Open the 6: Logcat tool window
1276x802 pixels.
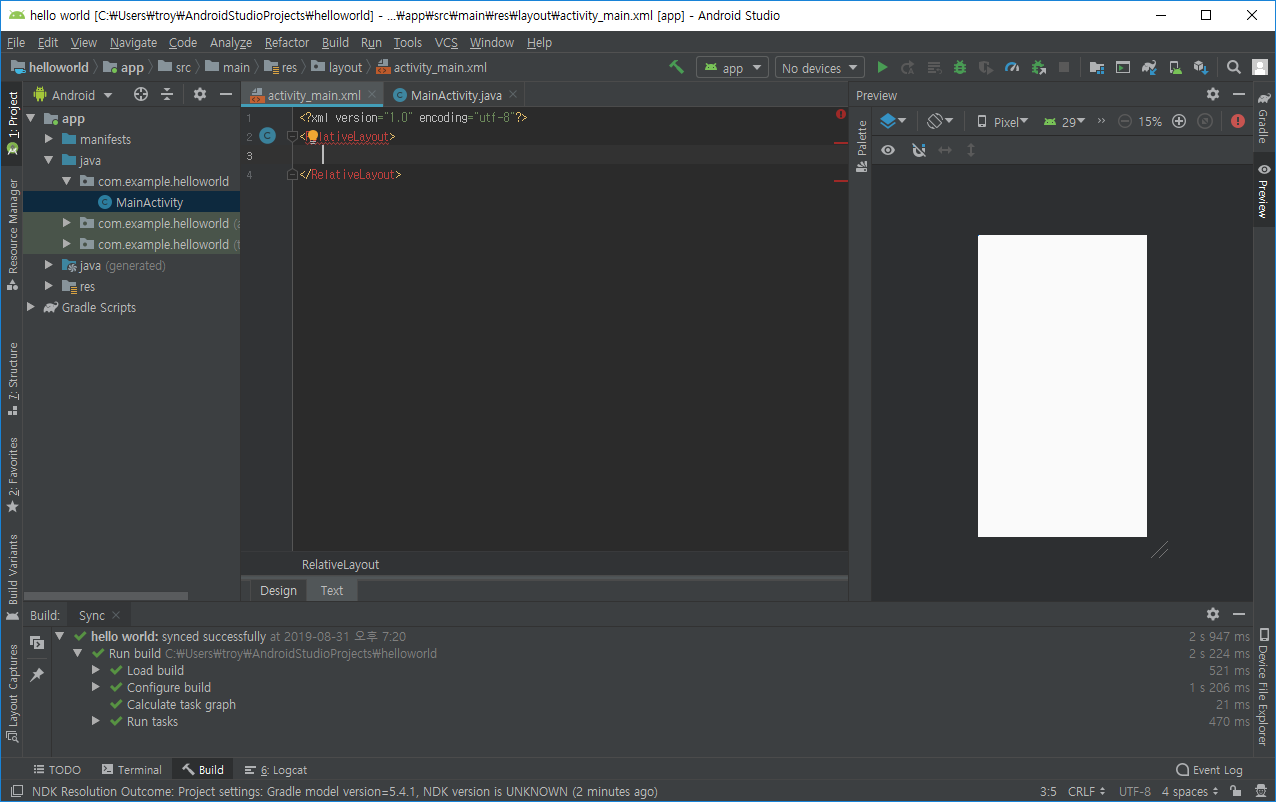(x=276, y=769)
